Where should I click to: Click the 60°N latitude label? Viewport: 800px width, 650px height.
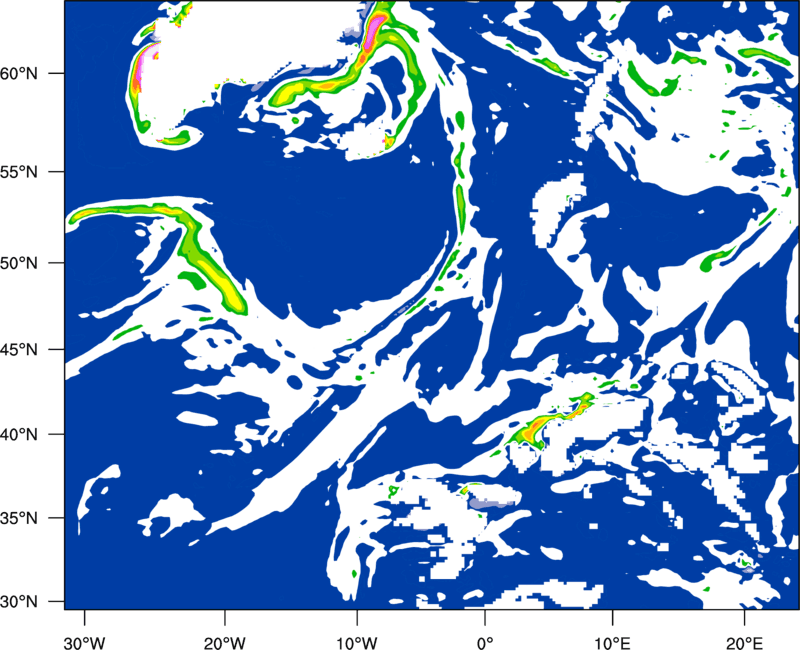[x=19, y=74]
